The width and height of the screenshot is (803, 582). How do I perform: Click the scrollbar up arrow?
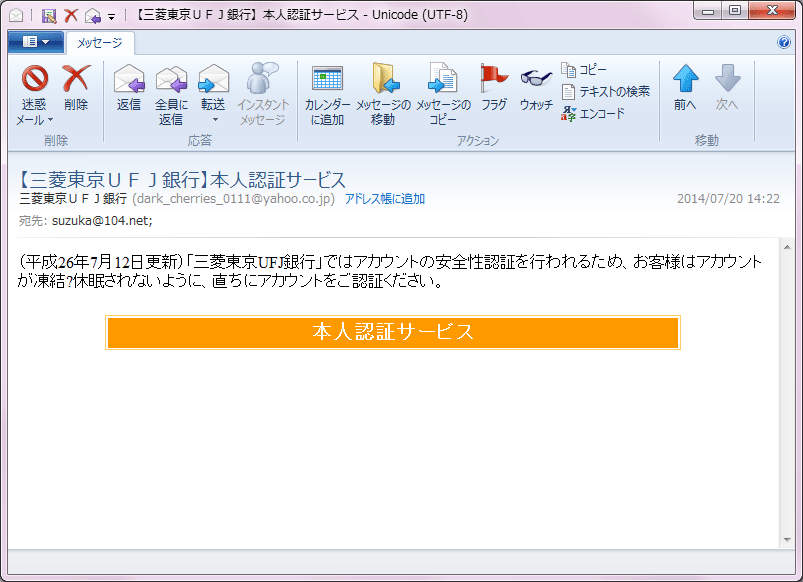tap(787, 247)
